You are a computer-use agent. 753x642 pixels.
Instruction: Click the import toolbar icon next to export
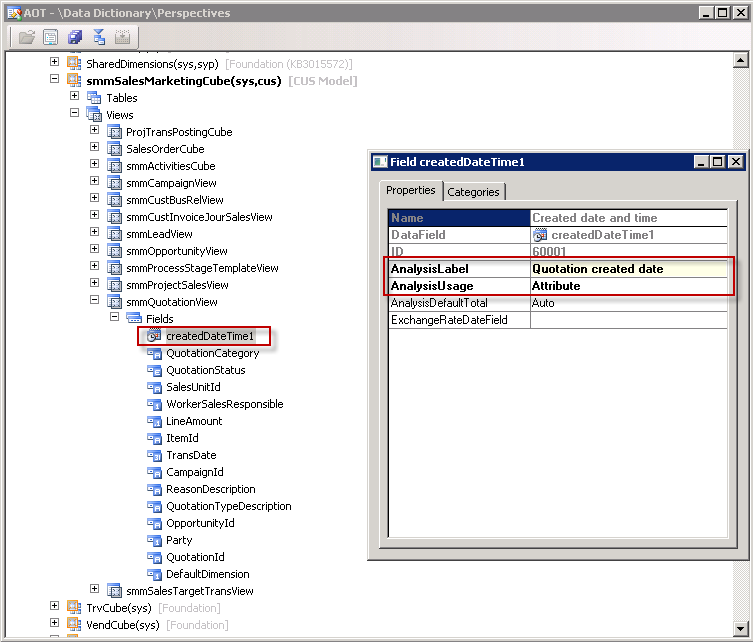click(122, 37)
